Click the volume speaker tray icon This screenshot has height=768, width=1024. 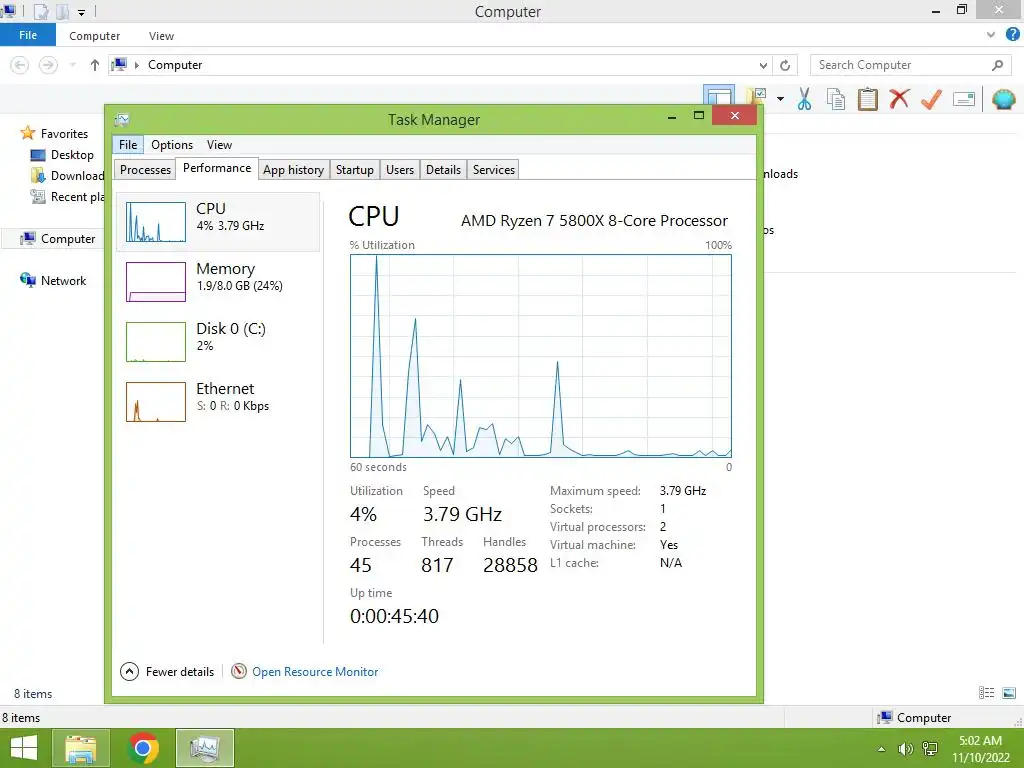coord(905,749)
